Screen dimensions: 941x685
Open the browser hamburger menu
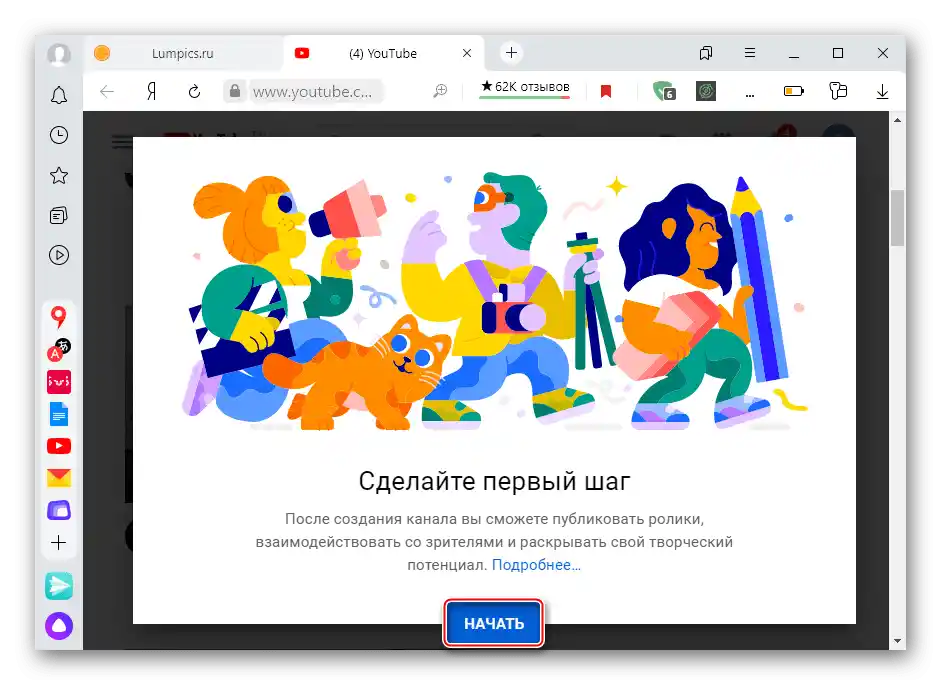pyautogui.click(x=749, y=52)
